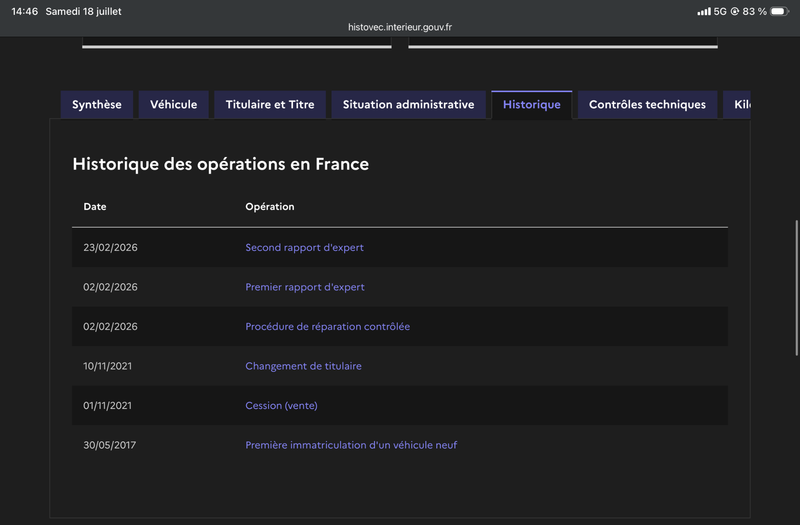Select the date 02/02/2026 beside Procédure de réparation contrôlée

[x=110, y=327]
